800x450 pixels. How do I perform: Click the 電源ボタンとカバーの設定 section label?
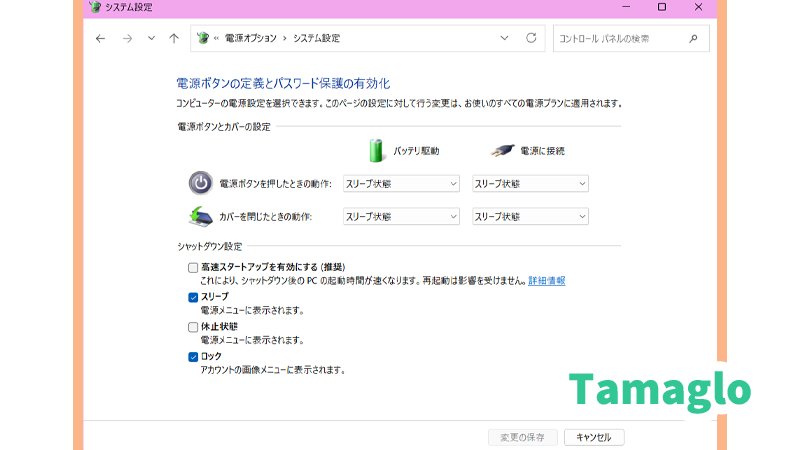click(x=224, y=127)
